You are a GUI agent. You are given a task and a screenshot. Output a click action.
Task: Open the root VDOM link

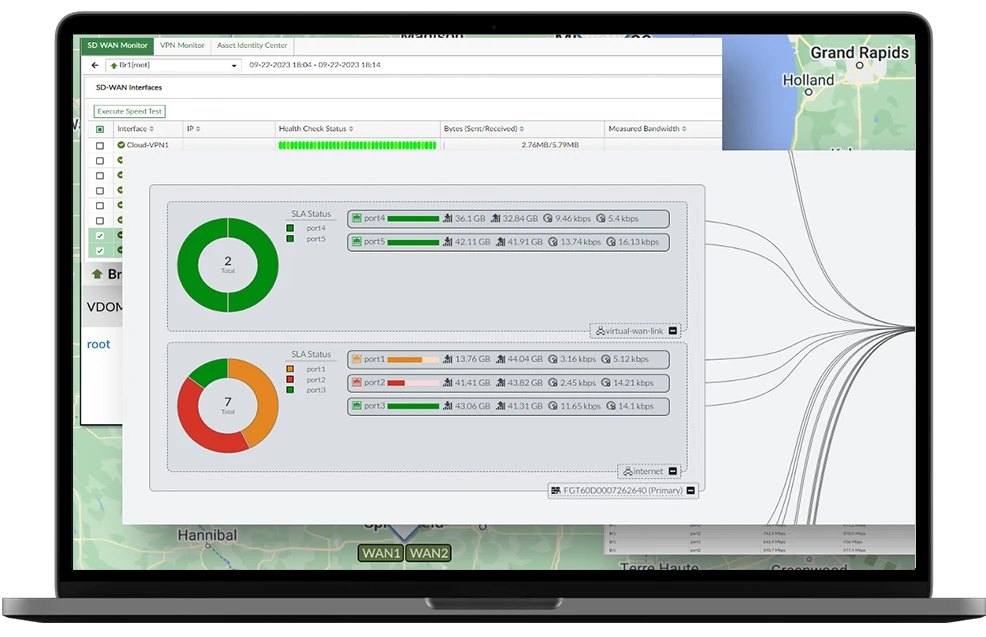tap(99, 344)
